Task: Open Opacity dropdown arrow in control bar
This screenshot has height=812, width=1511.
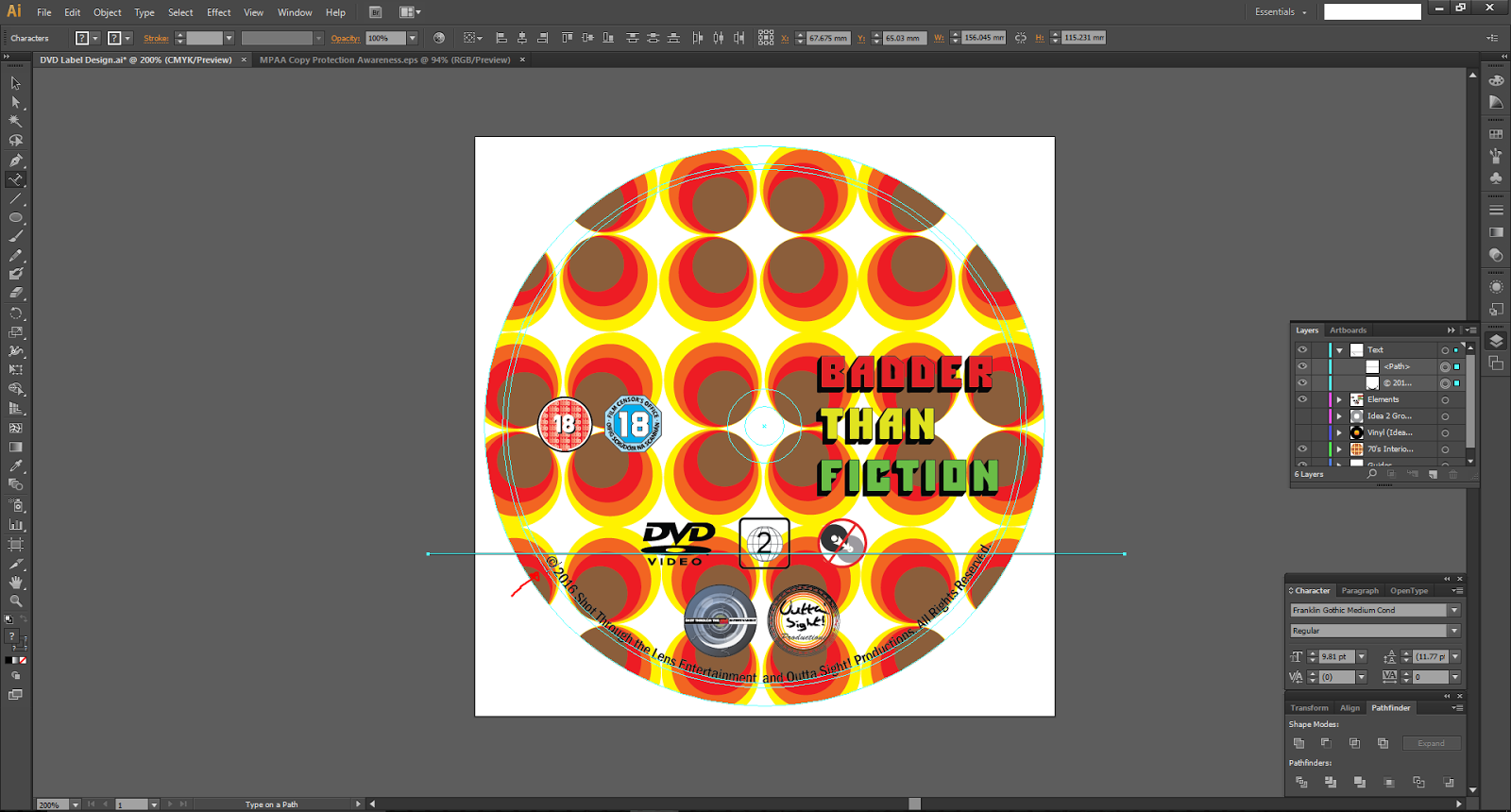Action: 413,38
